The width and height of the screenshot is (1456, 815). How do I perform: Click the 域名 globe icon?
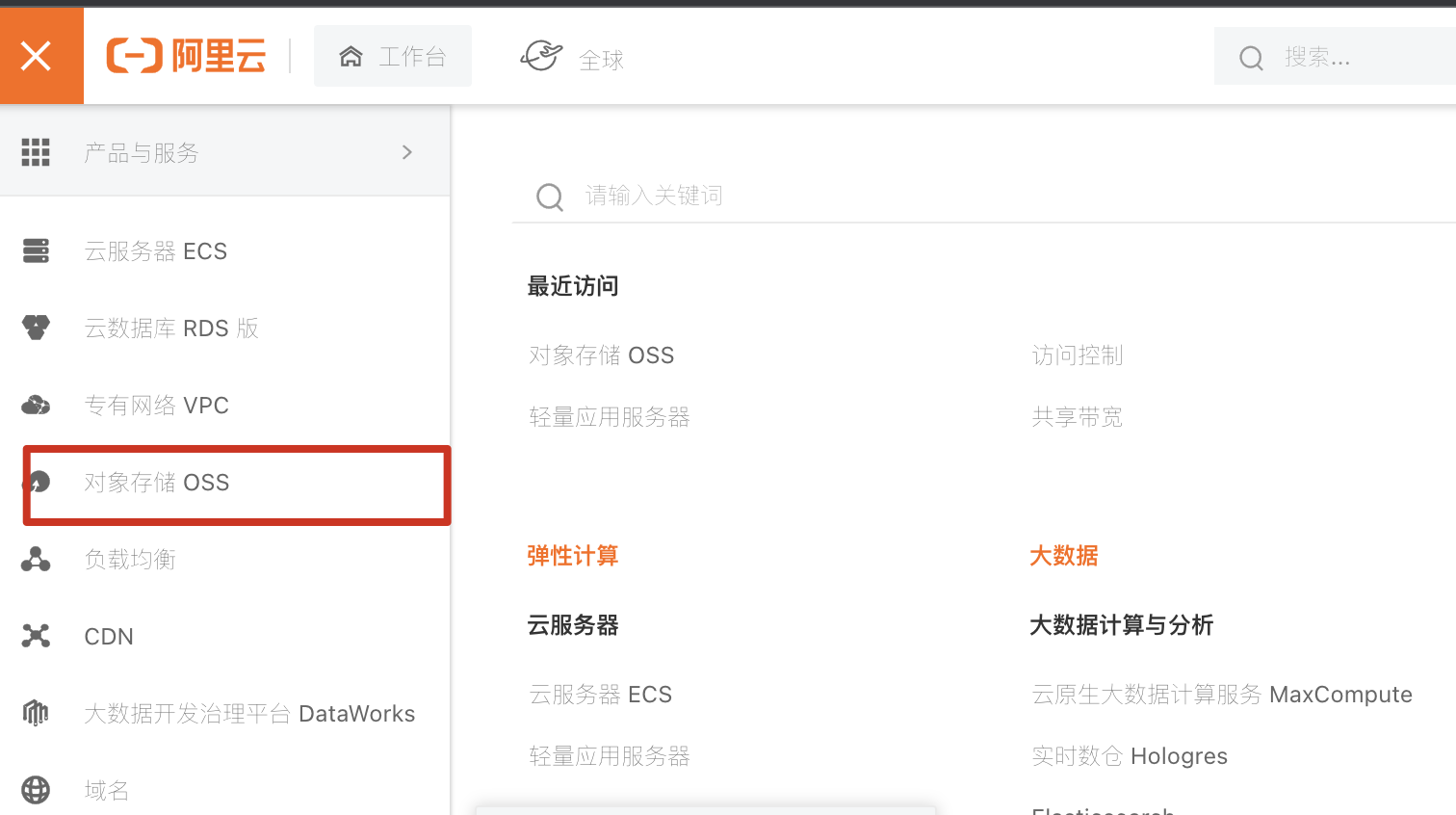coord(36,790)
